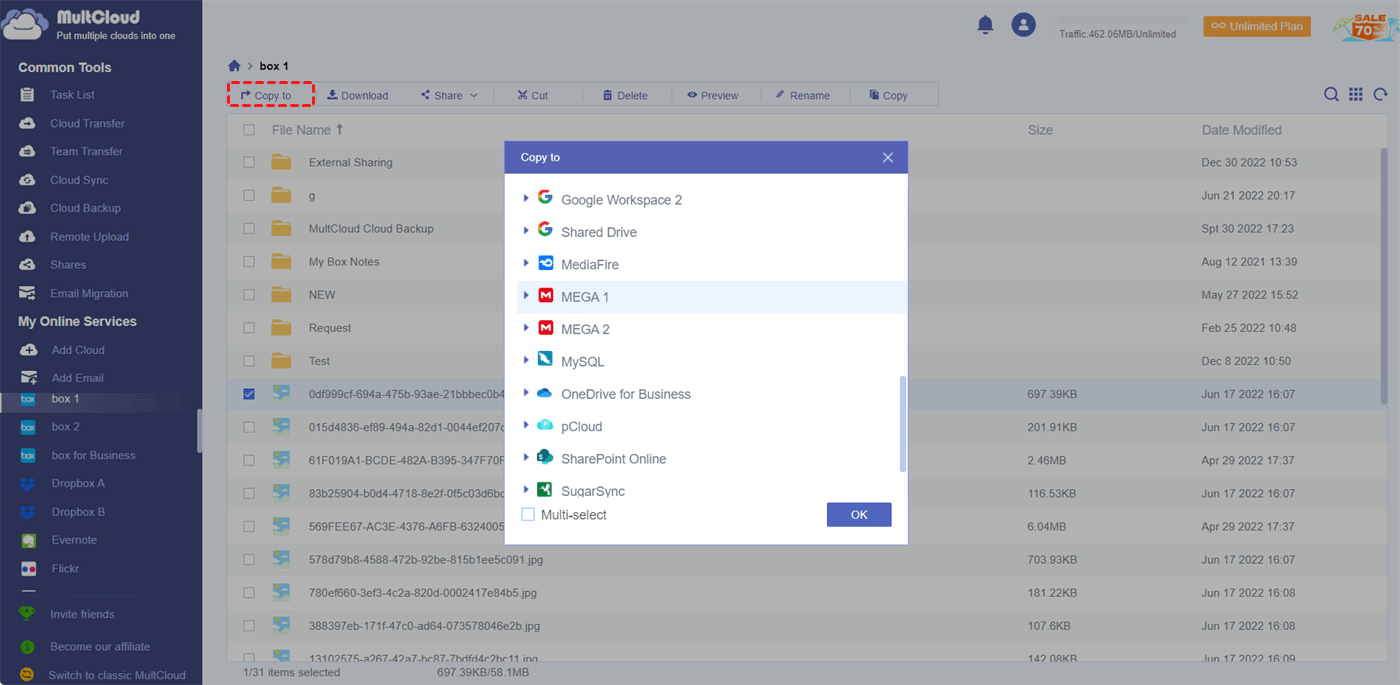The image size is (1400, 685).
Task: Open Team Transfer in sidebar
Action: click(86, 152)
